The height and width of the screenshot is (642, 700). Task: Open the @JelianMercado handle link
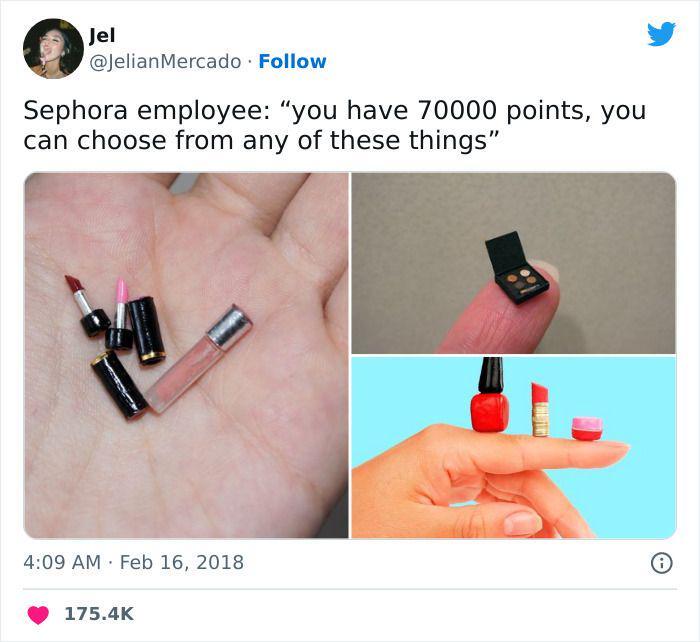click(165, 62)
